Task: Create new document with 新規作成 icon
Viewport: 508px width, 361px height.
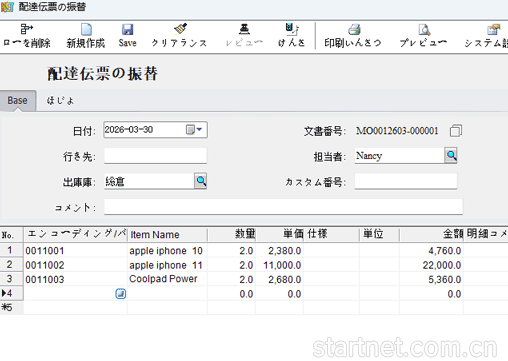Action: tap(86, 29)
